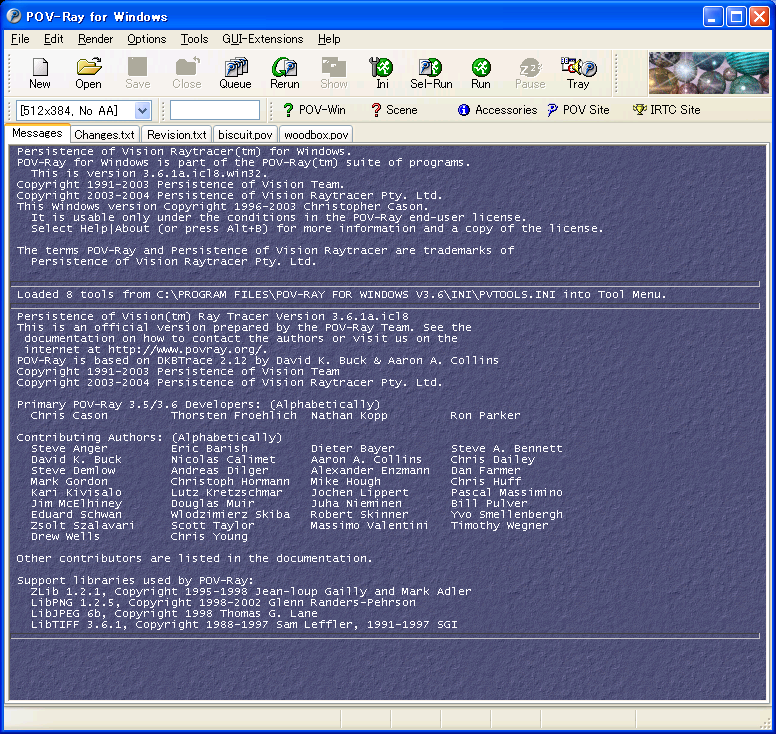Visit the IRTC Site
776x734 pixels.
click(x=667, y=110)
